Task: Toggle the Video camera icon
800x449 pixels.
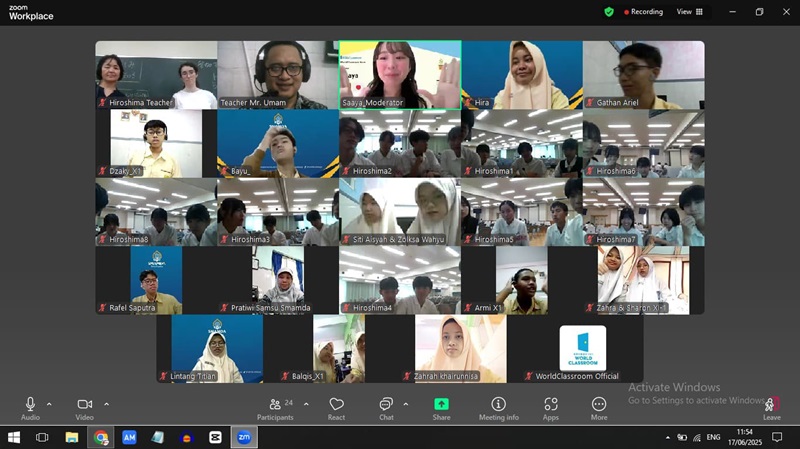Action: tap(85, 404)
